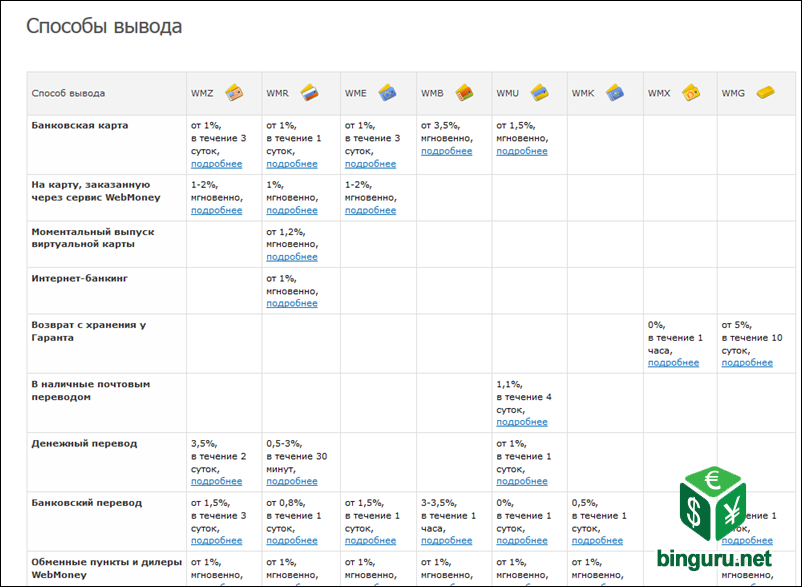This screenshot has width=802, height=587.
Task: Click the 'WMR' column header label
Action: [x=277, y=94]
